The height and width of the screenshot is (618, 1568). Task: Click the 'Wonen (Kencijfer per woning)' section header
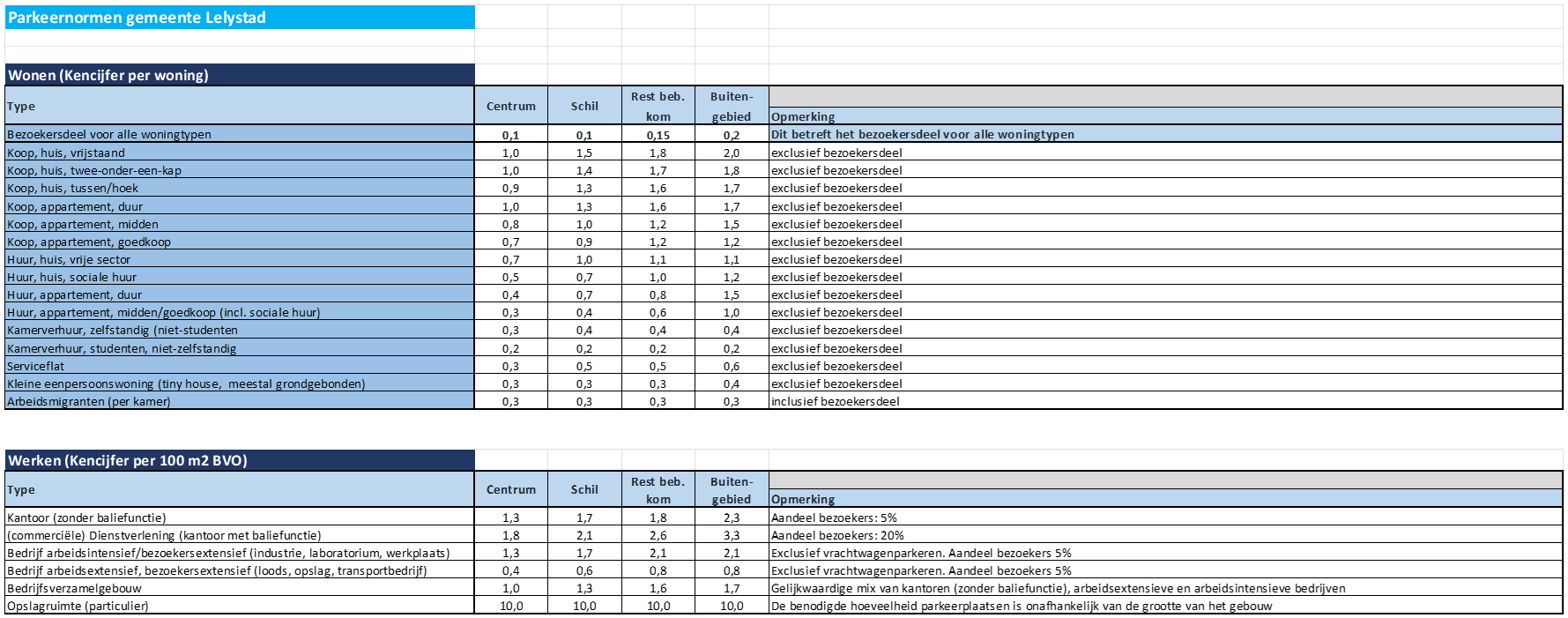240,75
